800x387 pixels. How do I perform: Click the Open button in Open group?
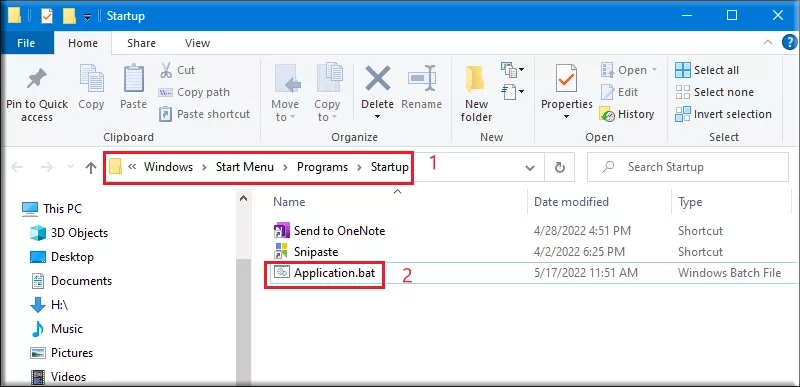coord(629,70)
